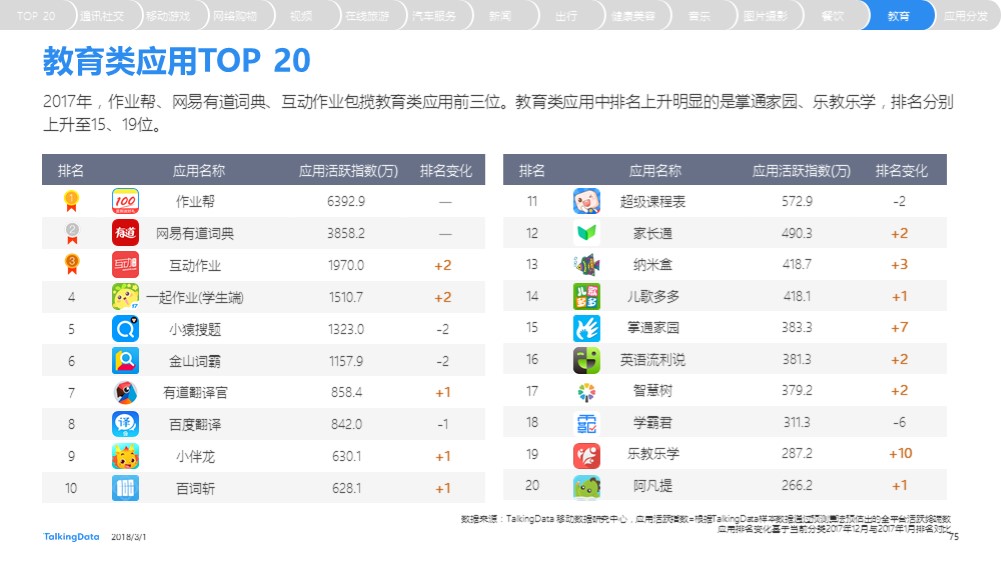Screen dimensions: 1001x563
Task: Click the 266.2 activity index value
Action: [x=797, y=486]
